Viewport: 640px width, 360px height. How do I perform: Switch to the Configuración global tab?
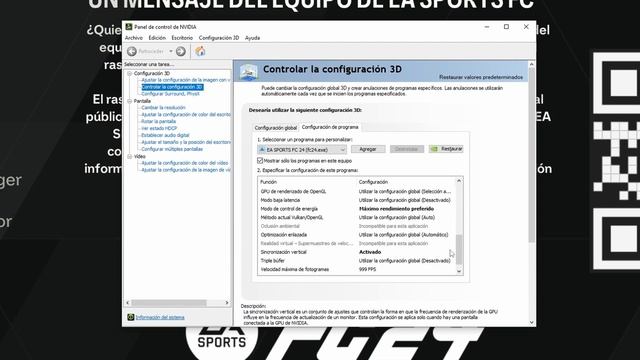pyautogui.click(x=276, y=128)
